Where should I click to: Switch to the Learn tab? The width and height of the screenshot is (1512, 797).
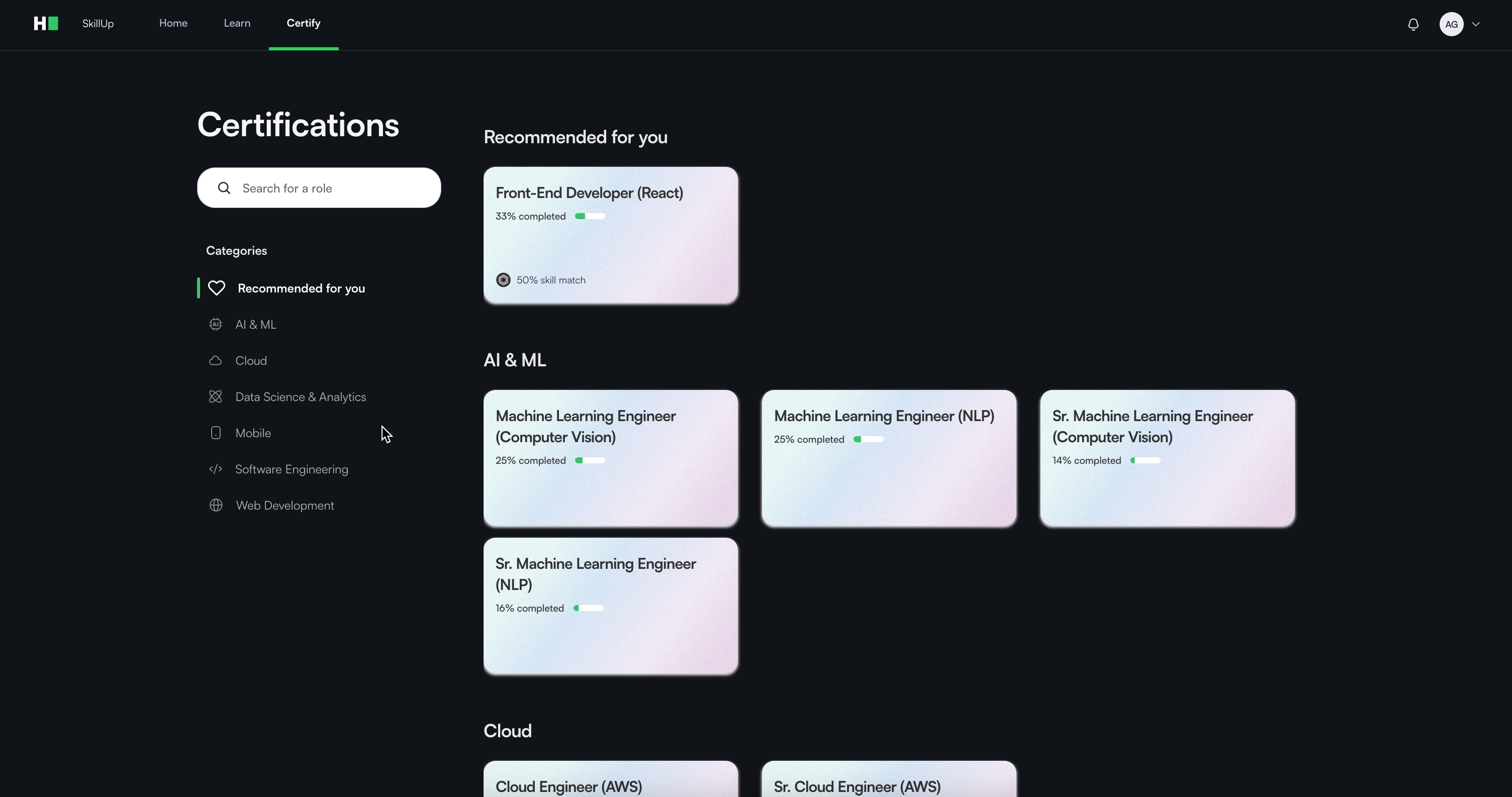(237, 24)
